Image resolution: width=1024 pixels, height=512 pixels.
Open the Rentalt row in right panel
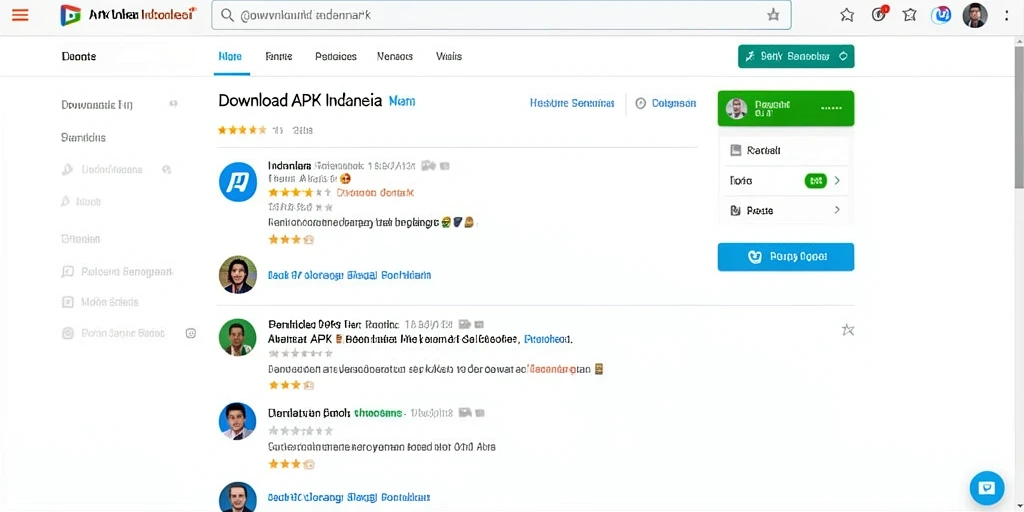tap(784, 150)
